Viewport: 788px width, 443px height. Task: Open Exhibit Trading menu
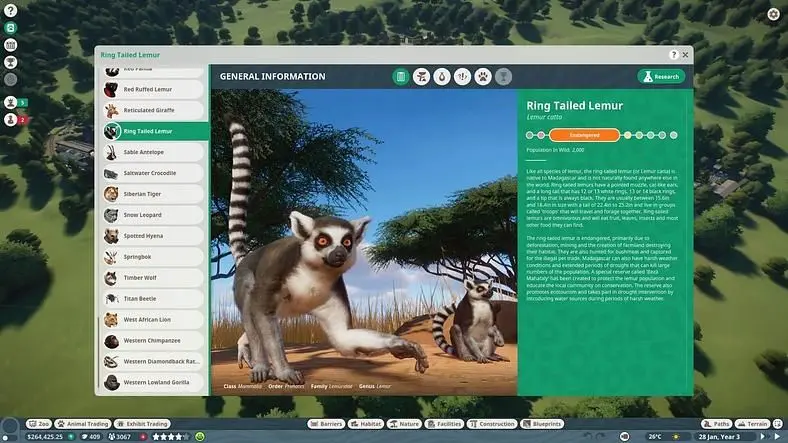coord(142,424)
